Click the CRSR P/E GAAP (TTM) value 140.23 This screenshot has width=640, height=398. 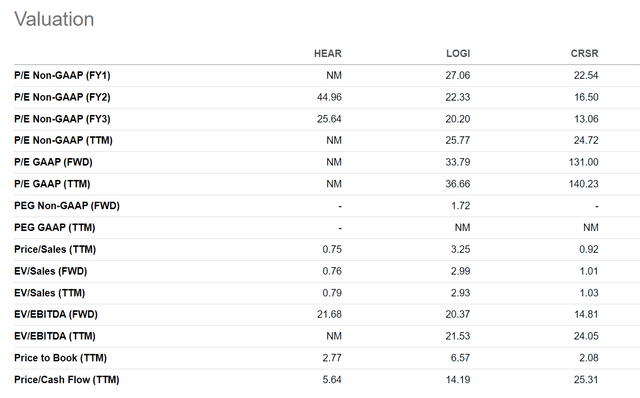point(584,184)
